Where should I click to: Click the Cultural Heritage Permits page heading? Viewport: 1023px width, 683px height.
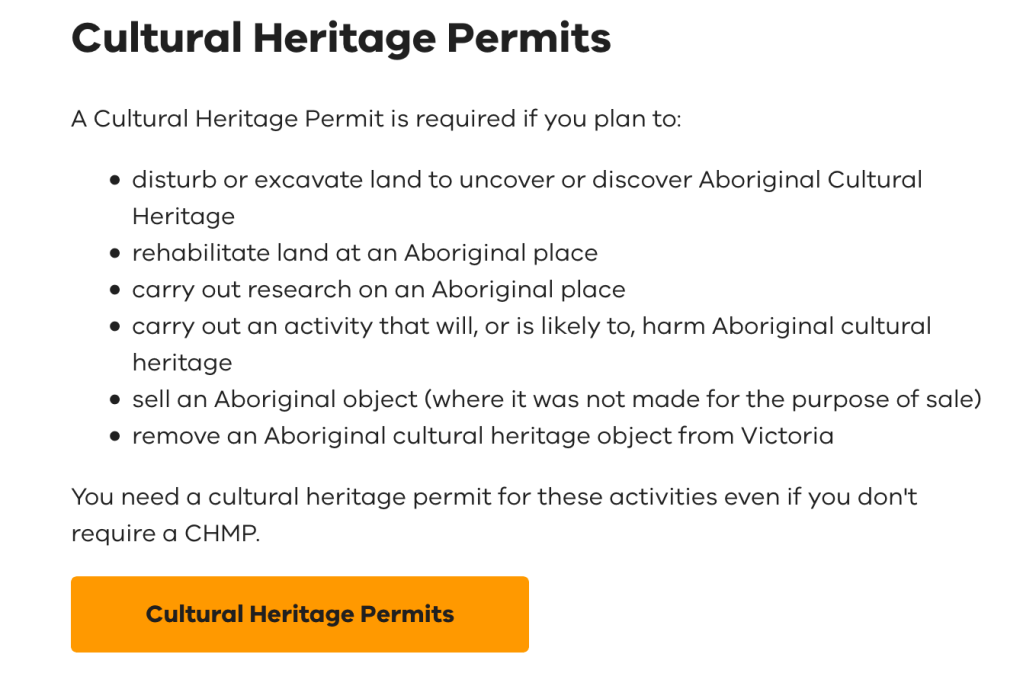[340, 39]
